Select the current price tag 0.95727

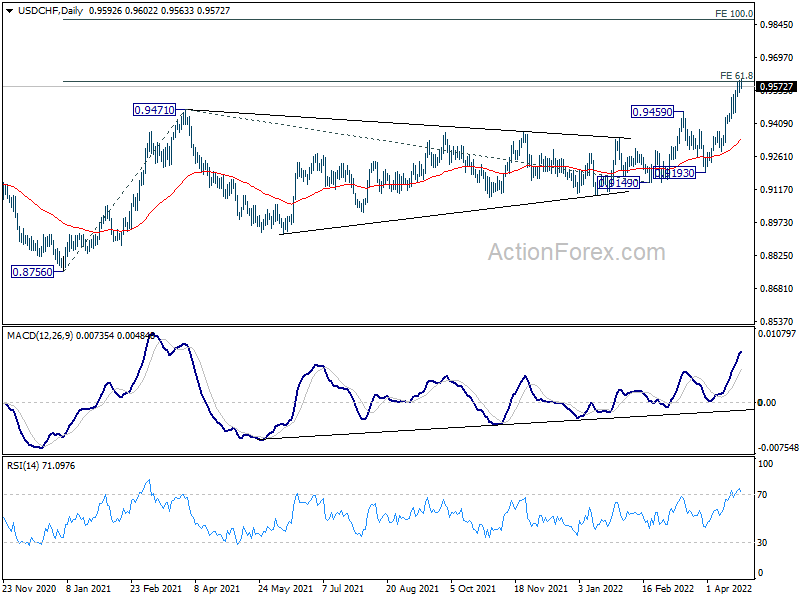coord(776,87)
